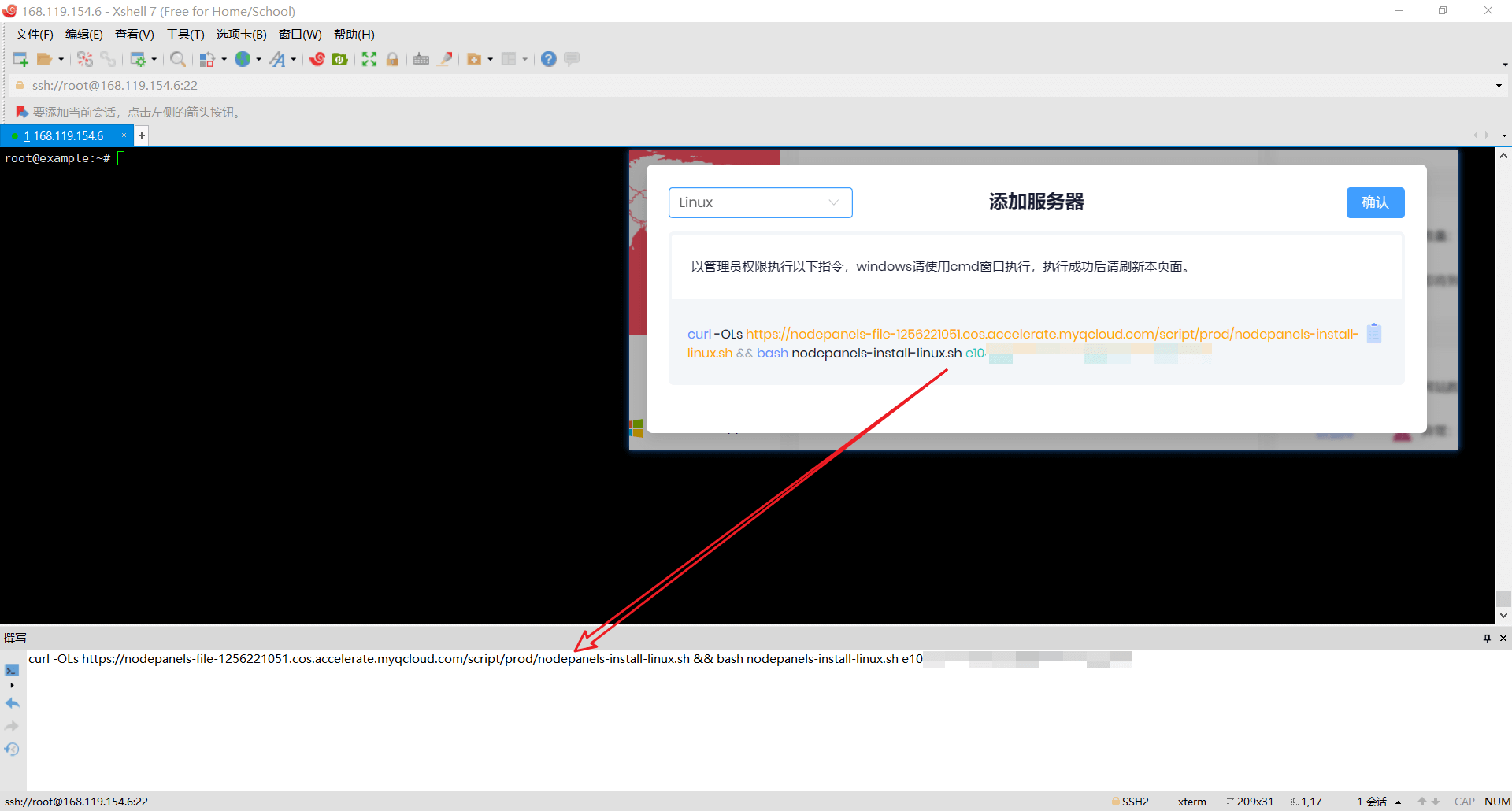Expand the orange folder-plus dropdown arrow
The width and height of the screenshot is (1512, 811).
click(490, 59)
